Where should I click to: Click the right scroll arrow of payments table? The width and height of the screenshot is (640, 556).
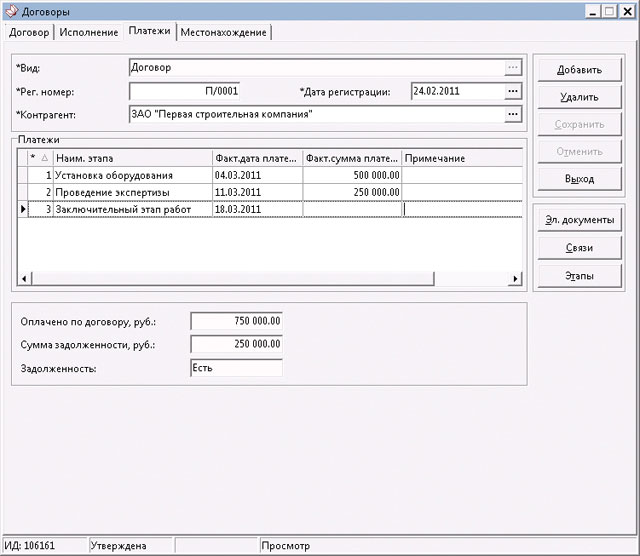(515, 278)
